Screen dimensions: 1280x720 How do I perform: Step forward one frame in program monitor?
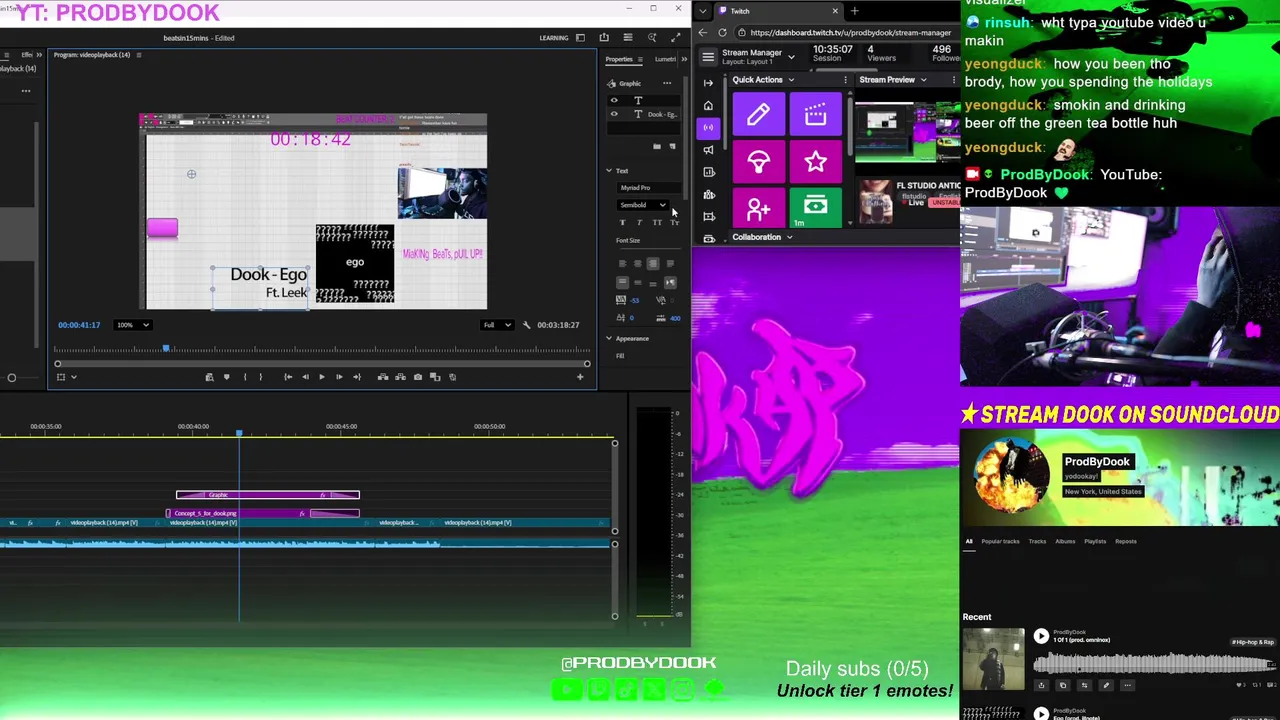tap(339, 377)
